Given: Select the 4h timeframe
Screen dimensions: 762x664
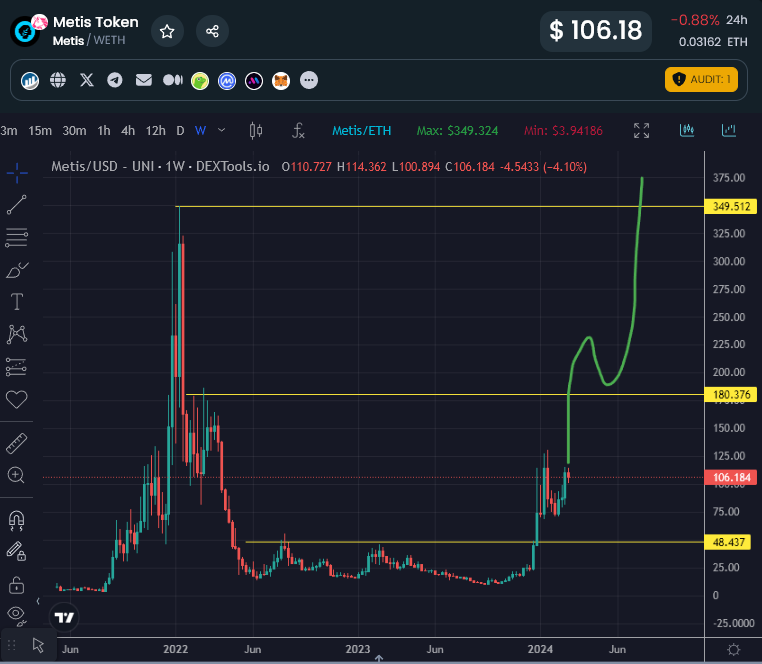Looking at the screenshot, I should 128,131.
